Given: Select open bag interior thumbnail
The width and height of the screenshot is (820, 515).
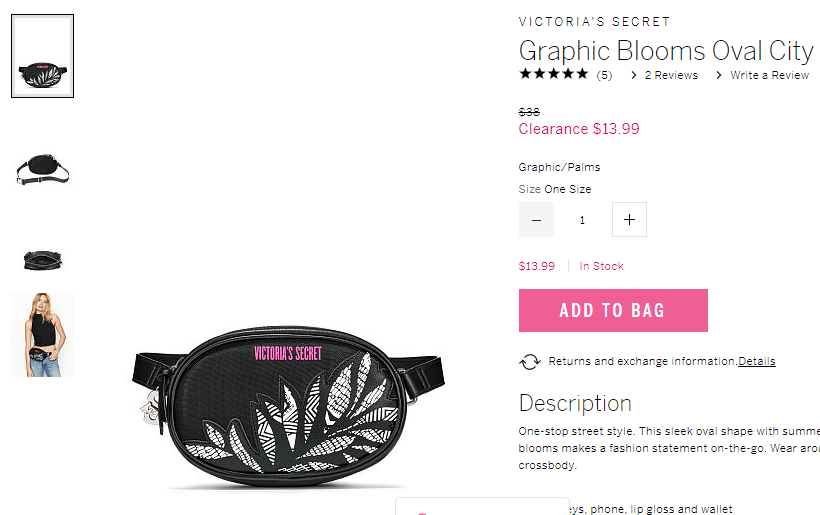Looking at the screenshot, I should pyautogui.click(x=42, y=260).
